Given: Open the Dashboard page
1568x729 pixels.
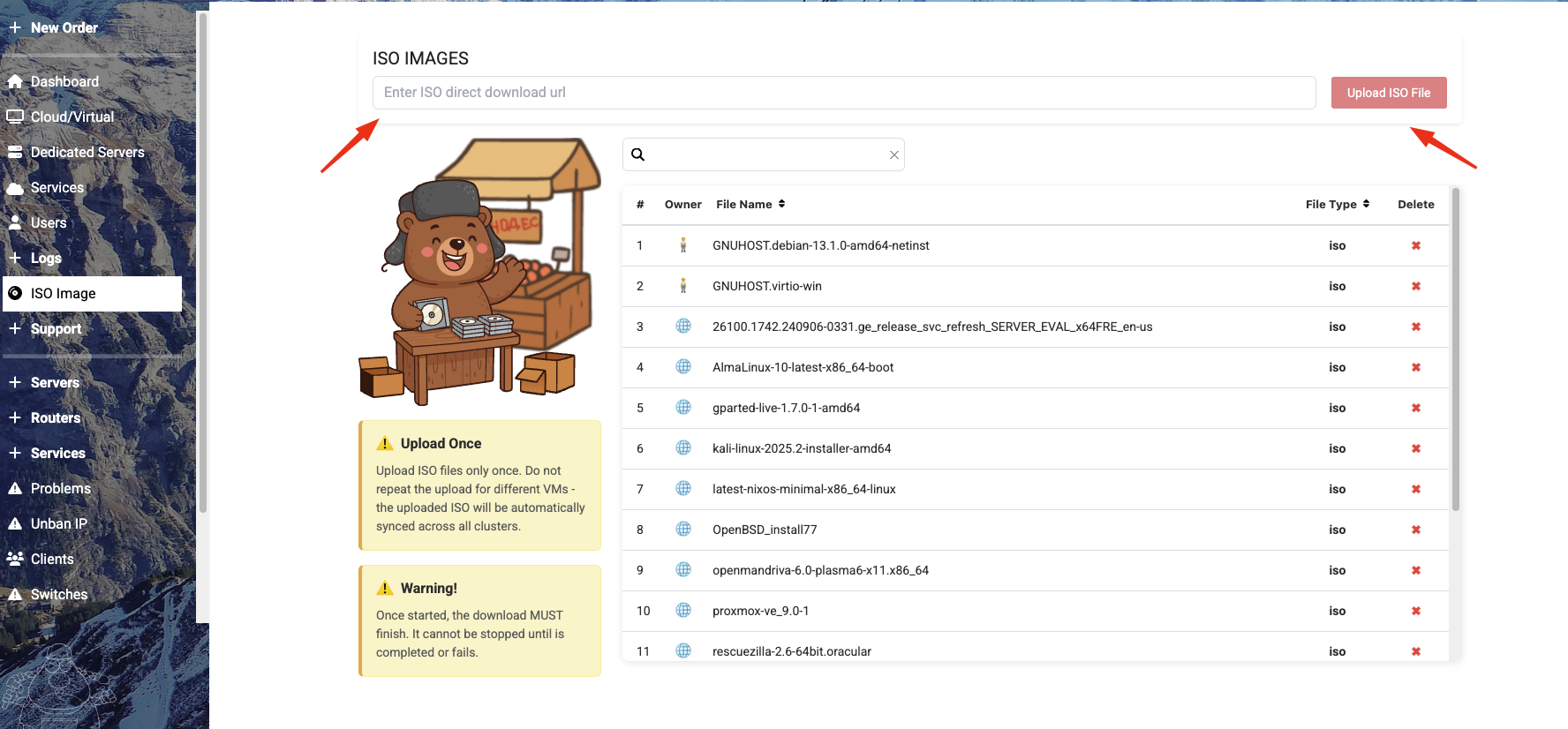Looking at the screenshot, I should point(64,81).
